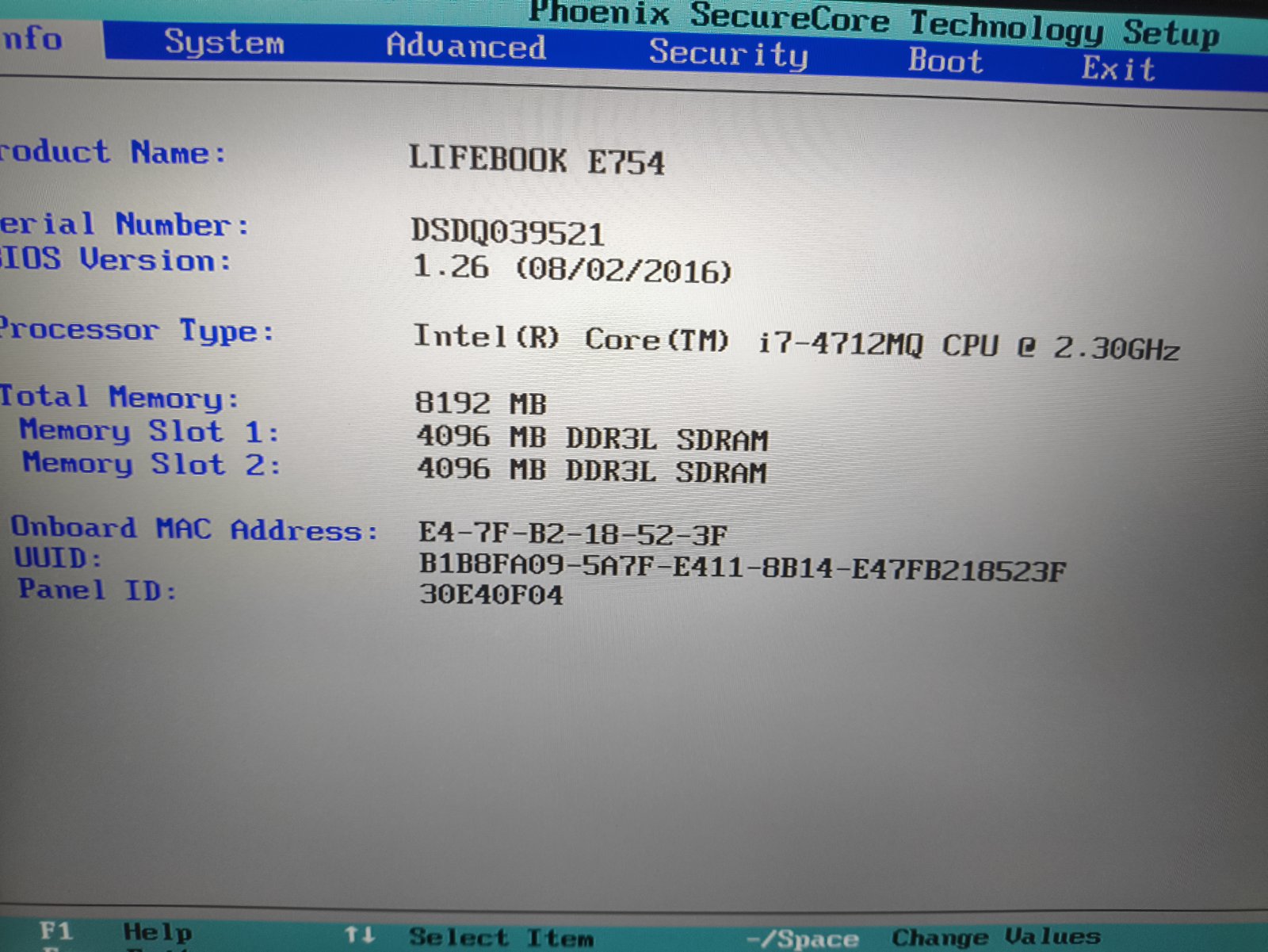Image resolution: width=1268 pixels, height=952 pixels.
Task: Click the serial number DSDQ039521
Action: 507,232
